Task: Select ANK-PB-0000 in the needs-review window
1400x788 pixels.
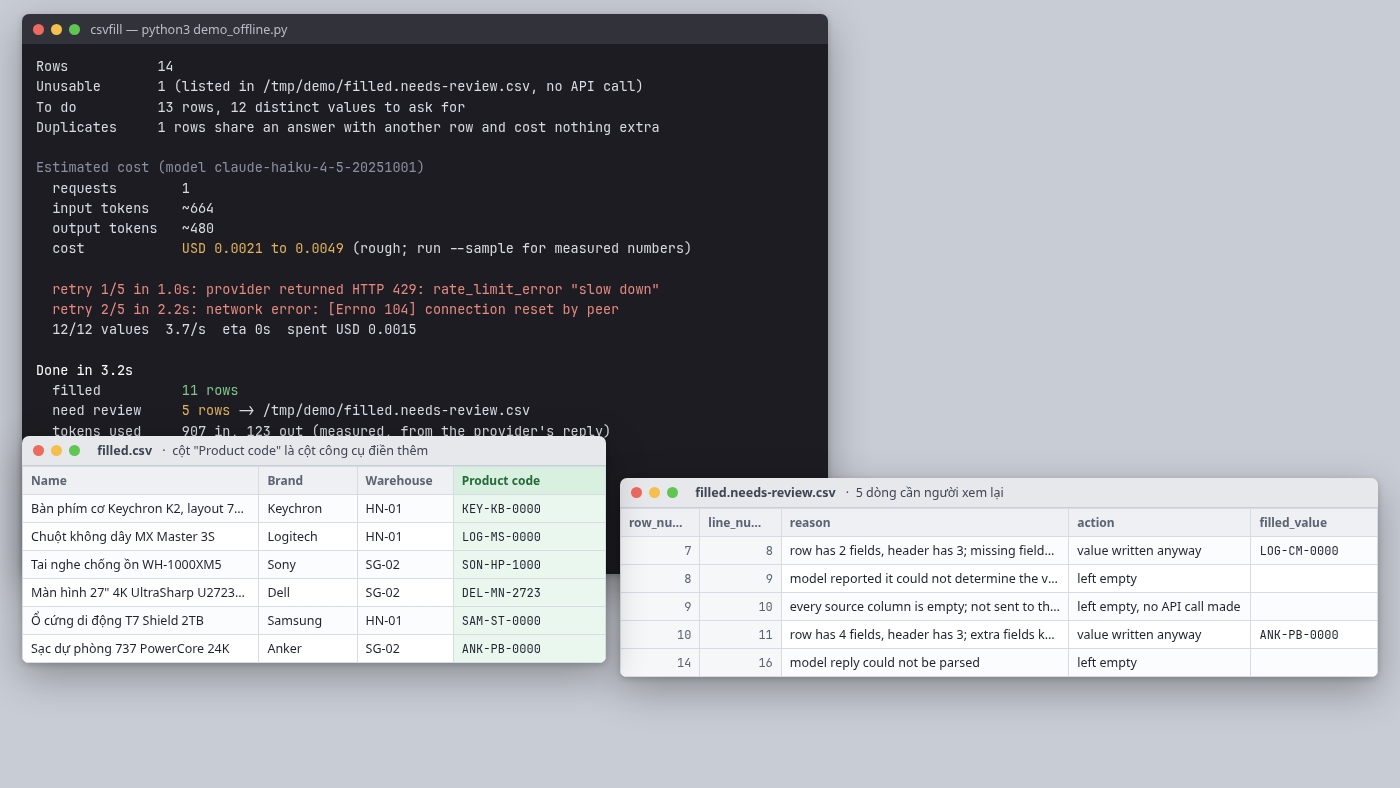Action: [1314, 635]
